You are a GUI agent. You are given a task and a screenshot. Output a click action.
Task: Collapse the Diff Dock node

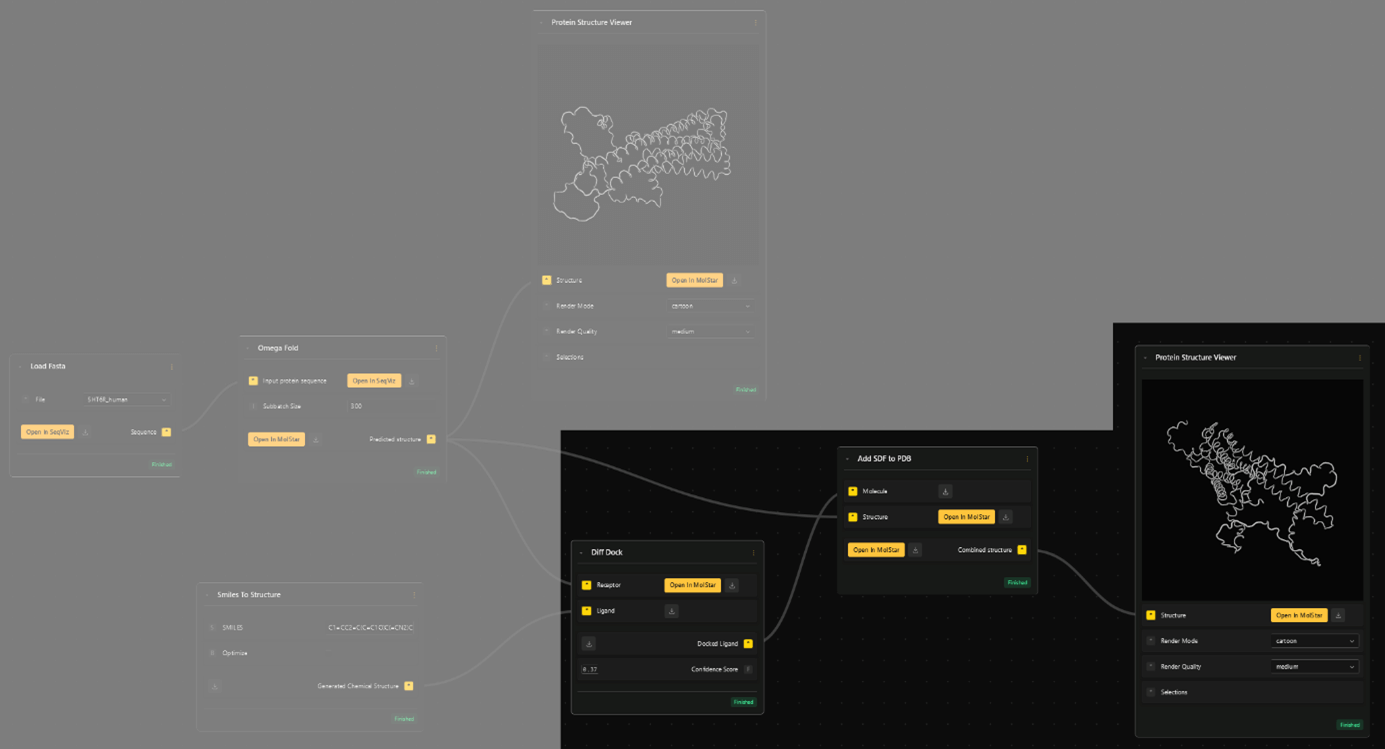581,552
